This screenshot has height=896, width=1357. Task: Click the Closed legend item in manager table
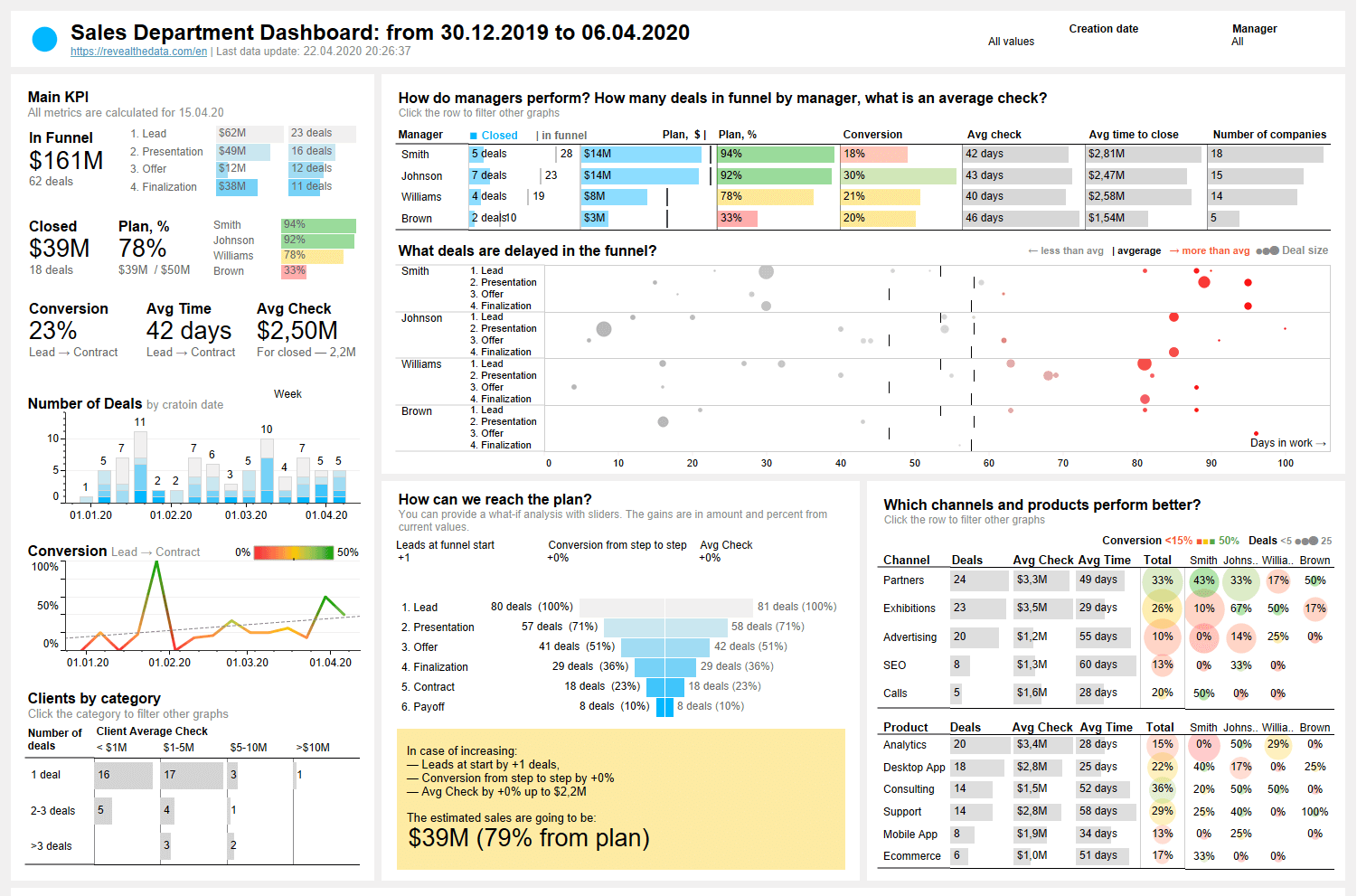pos(494,136)
